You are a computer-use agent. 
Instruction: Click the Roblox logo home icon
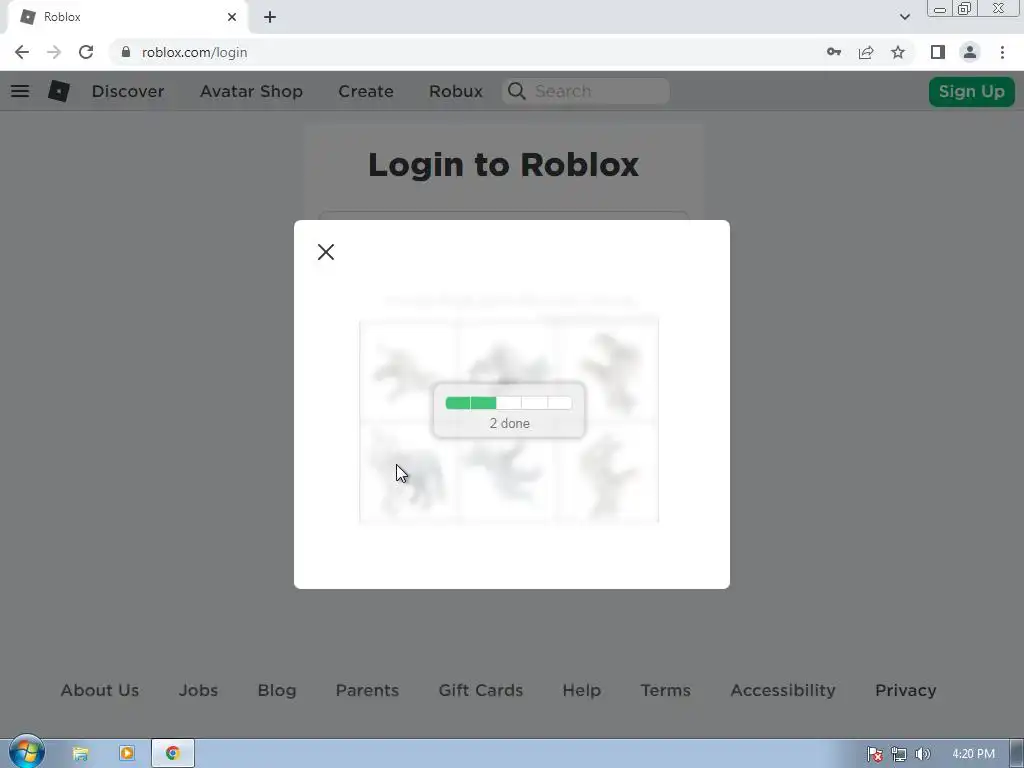click(59, 91)
